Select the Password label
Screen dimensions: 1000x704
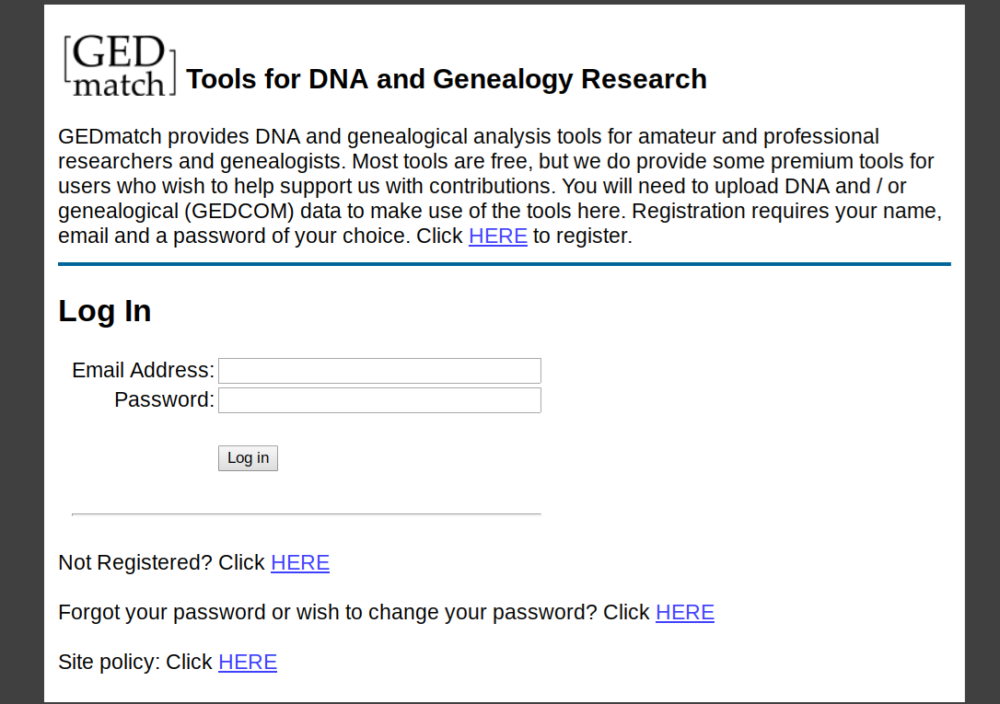point(163,399)
